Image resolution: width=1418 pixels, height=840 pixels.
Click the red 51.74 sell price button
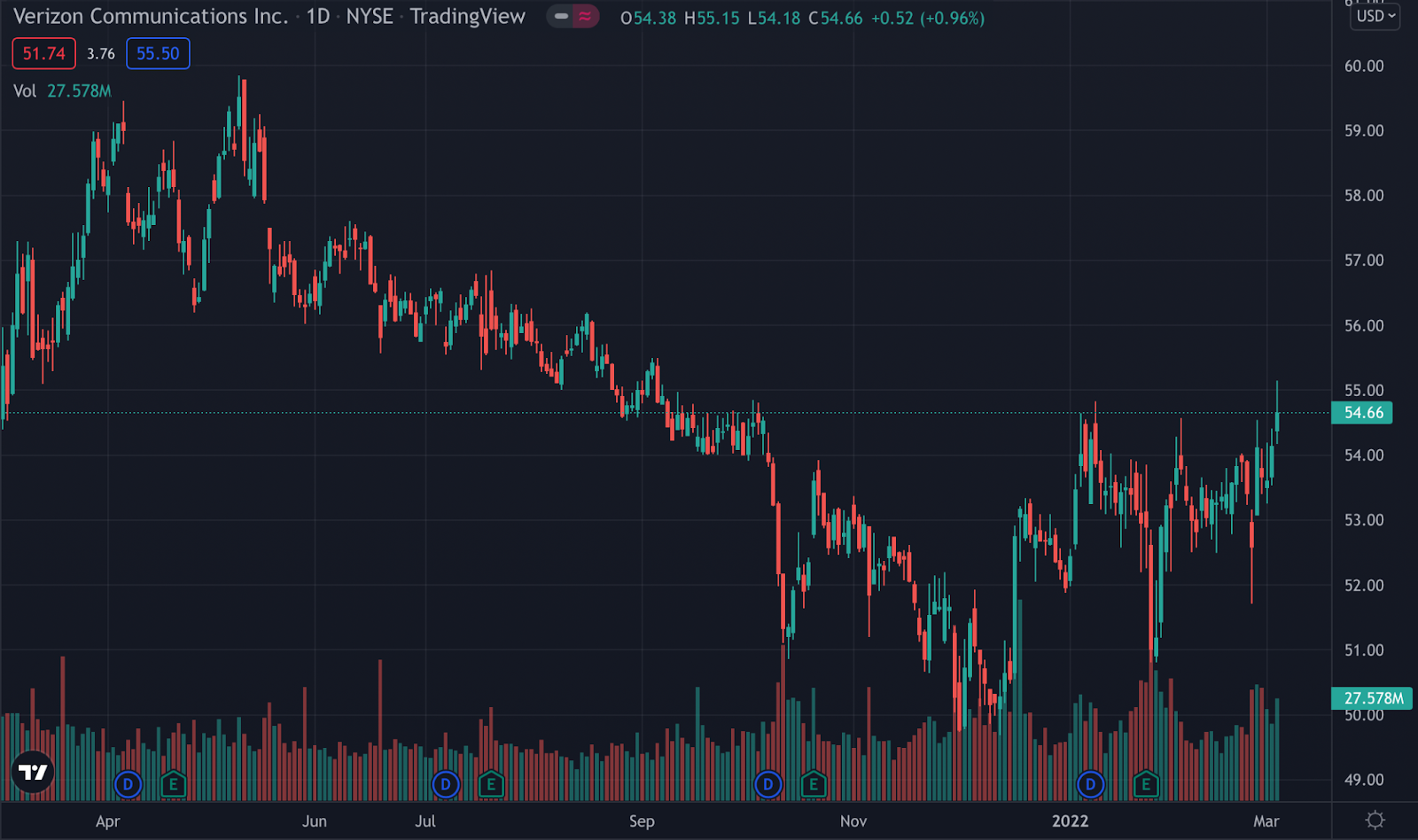click(44, 54)
